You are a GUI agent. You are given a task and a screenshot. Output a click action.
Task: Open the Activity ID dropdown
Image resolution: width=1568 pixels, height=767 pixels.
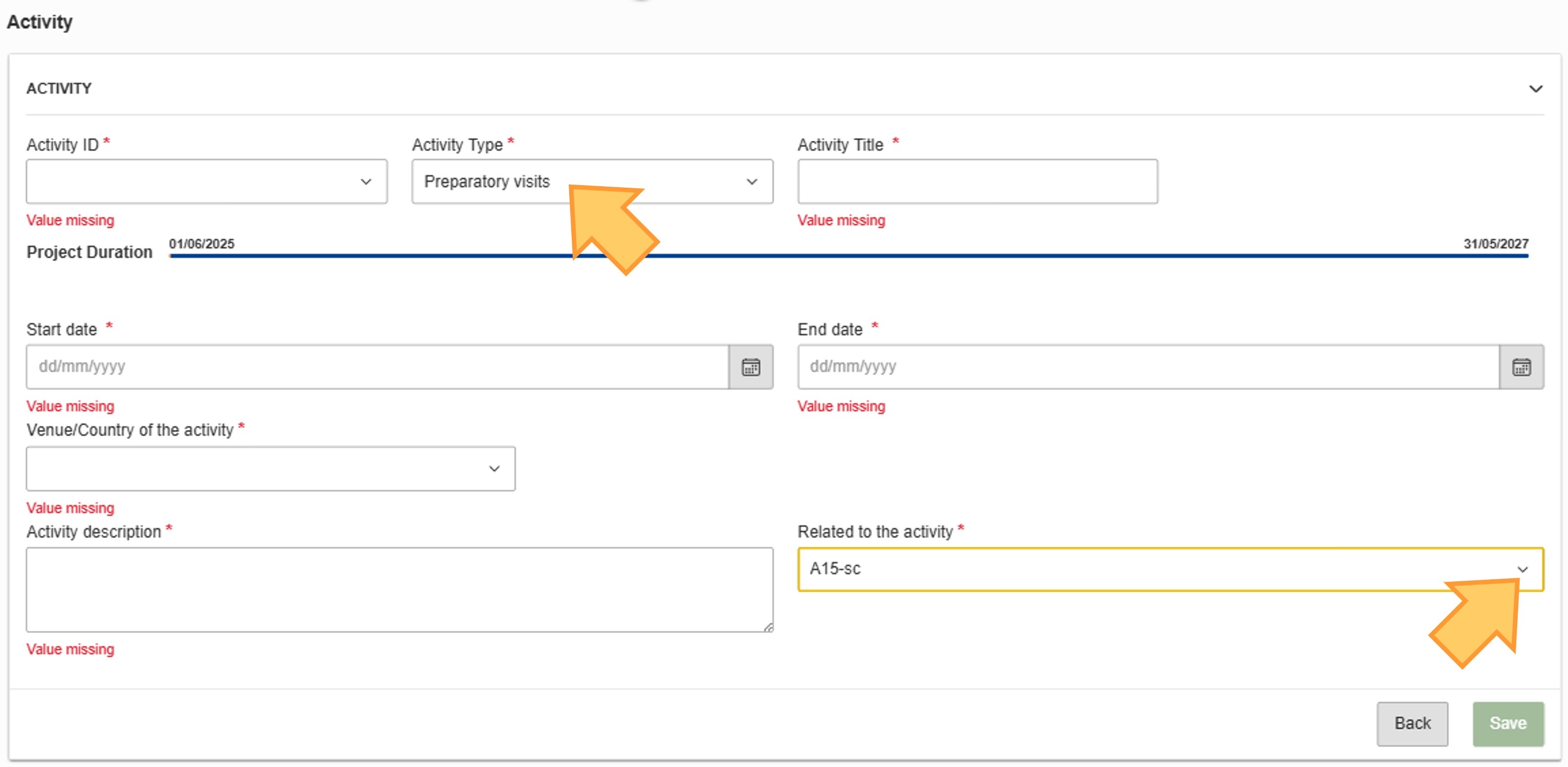coord(206,181)
